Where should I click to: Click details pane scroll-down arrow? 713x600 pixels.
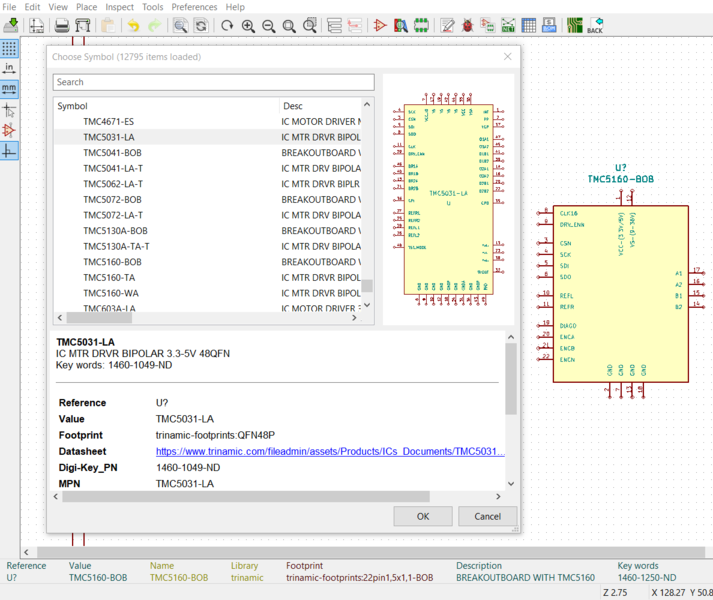pos(511,484)
